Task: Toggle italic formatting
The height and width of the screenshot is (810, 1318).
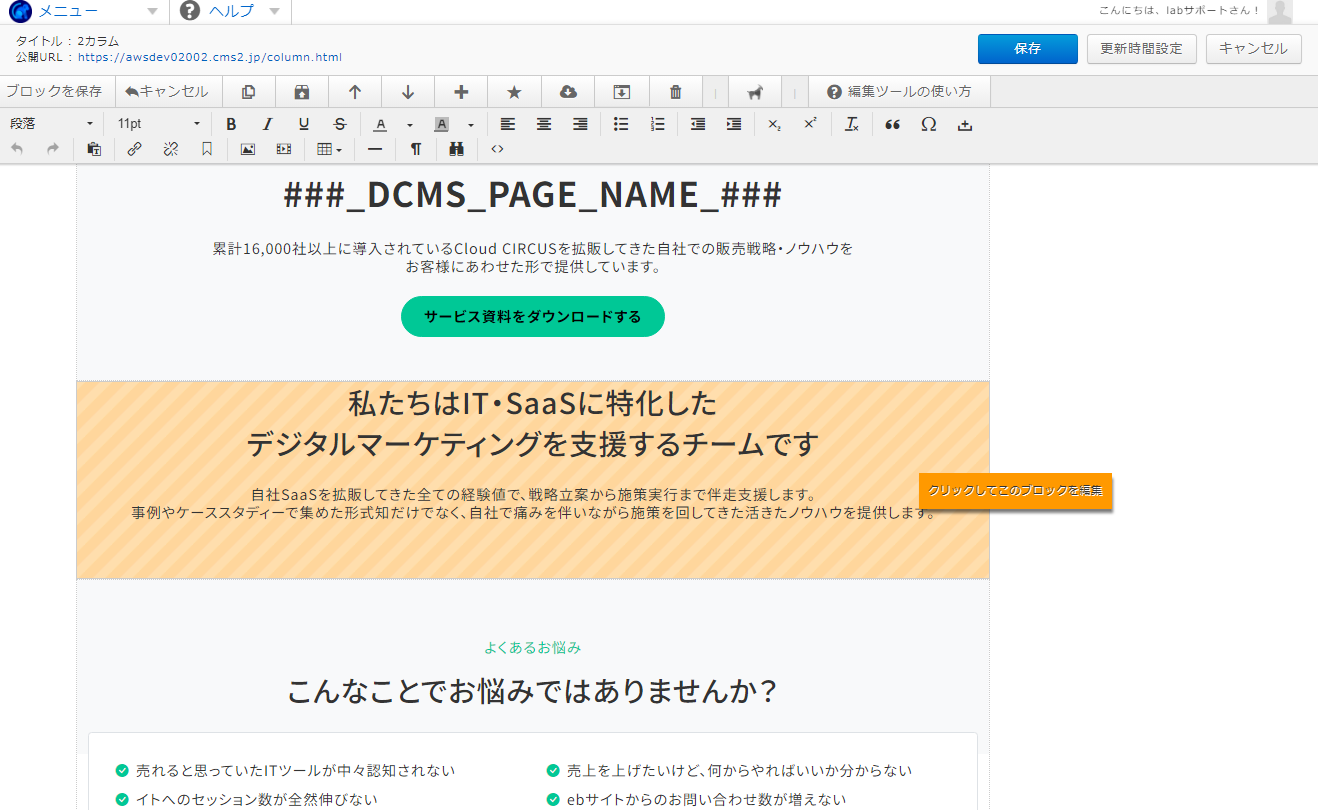Action: point(267,124)
